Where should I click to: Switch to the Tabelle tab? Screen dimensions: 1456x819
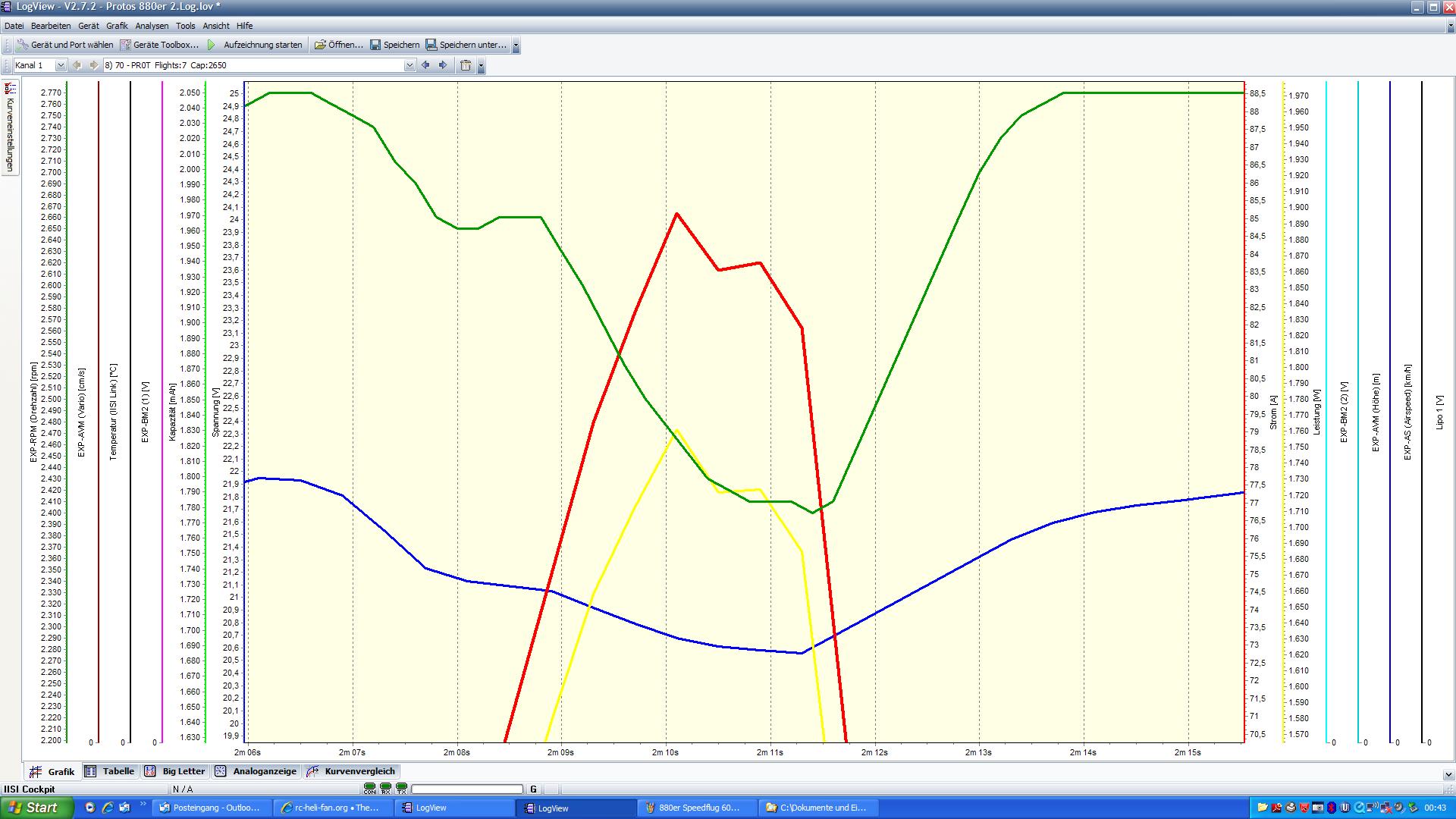point(110,771)
